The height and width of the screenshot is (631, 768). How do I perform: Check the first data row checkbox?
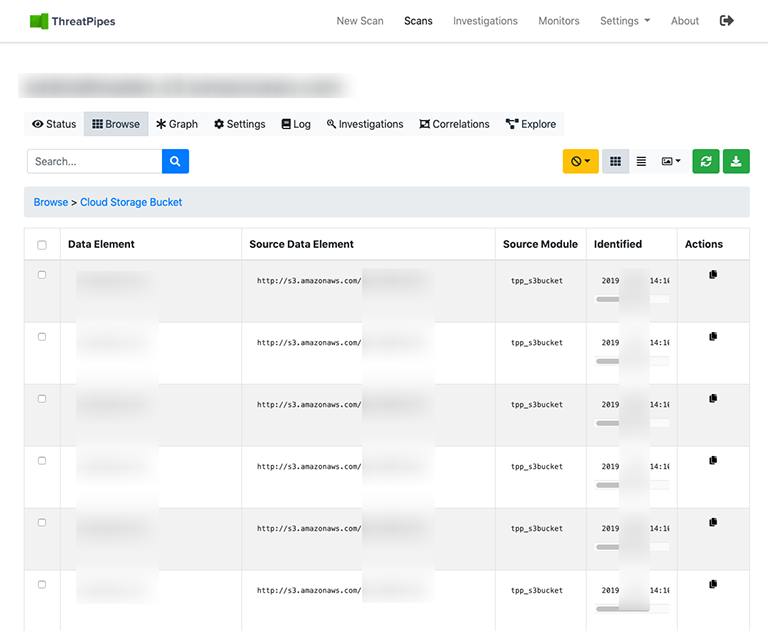pos(42,275)
